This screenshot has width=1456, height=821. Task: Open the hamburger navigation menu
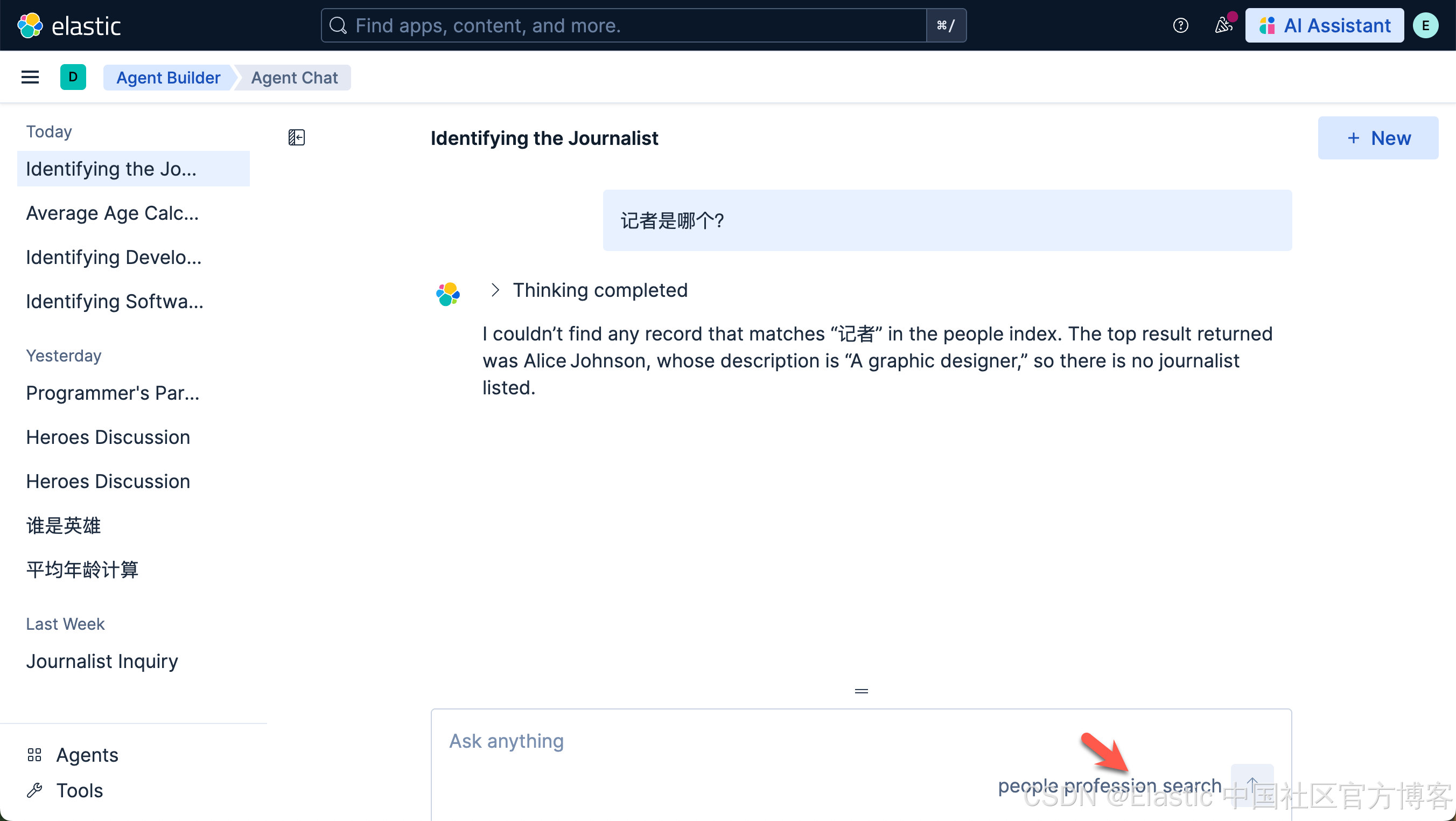(x=30, y=78)
